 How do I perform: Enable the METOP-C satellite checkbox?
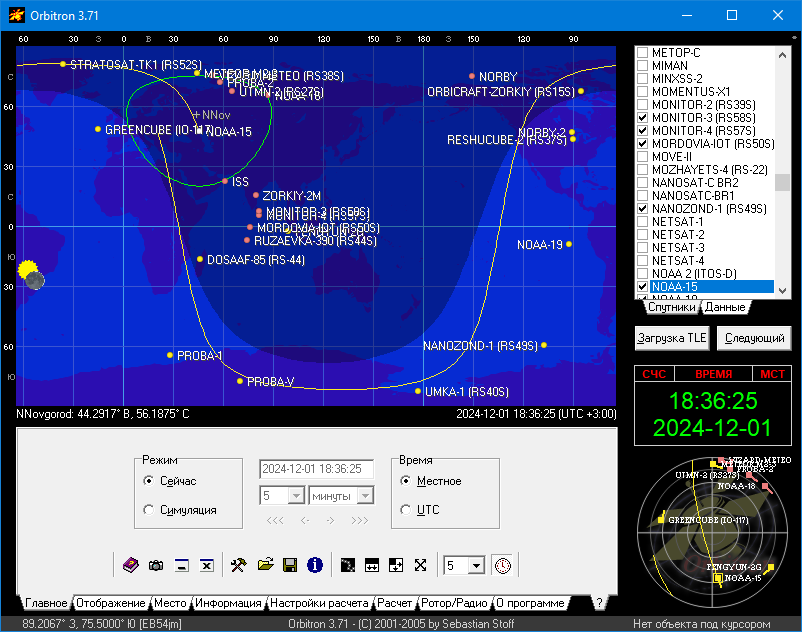(642, 53)
